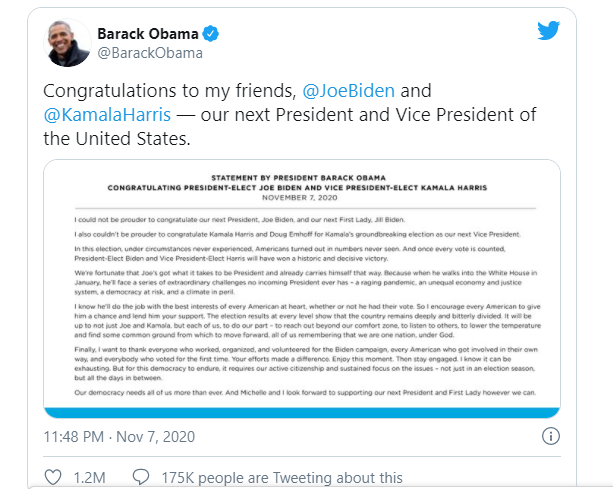Open Barack Obama's profile photo

pos(65,42)
